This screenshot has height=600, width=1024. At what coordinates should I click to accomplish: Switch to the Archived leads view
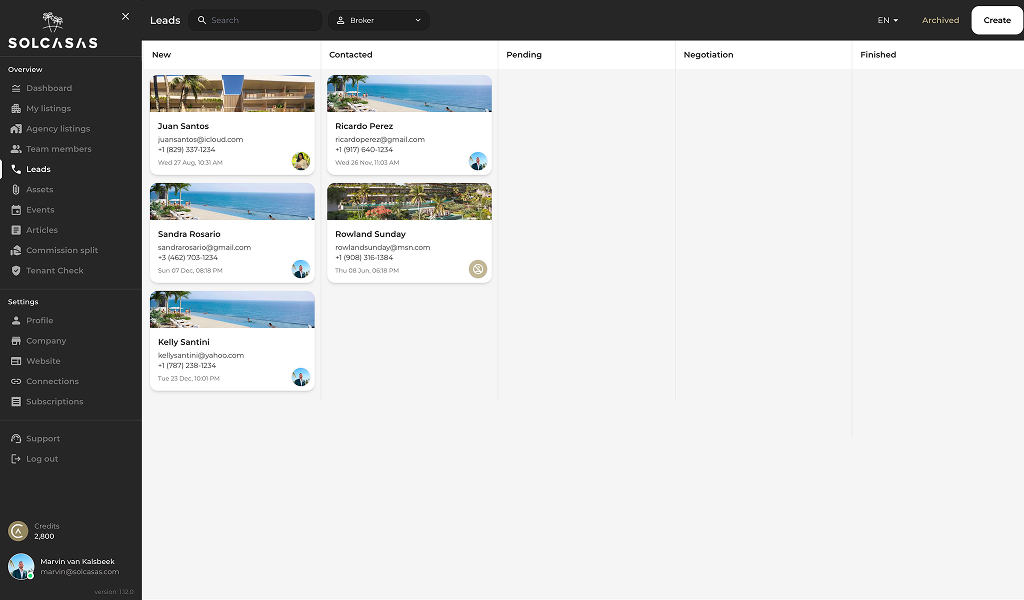[940, 20]
